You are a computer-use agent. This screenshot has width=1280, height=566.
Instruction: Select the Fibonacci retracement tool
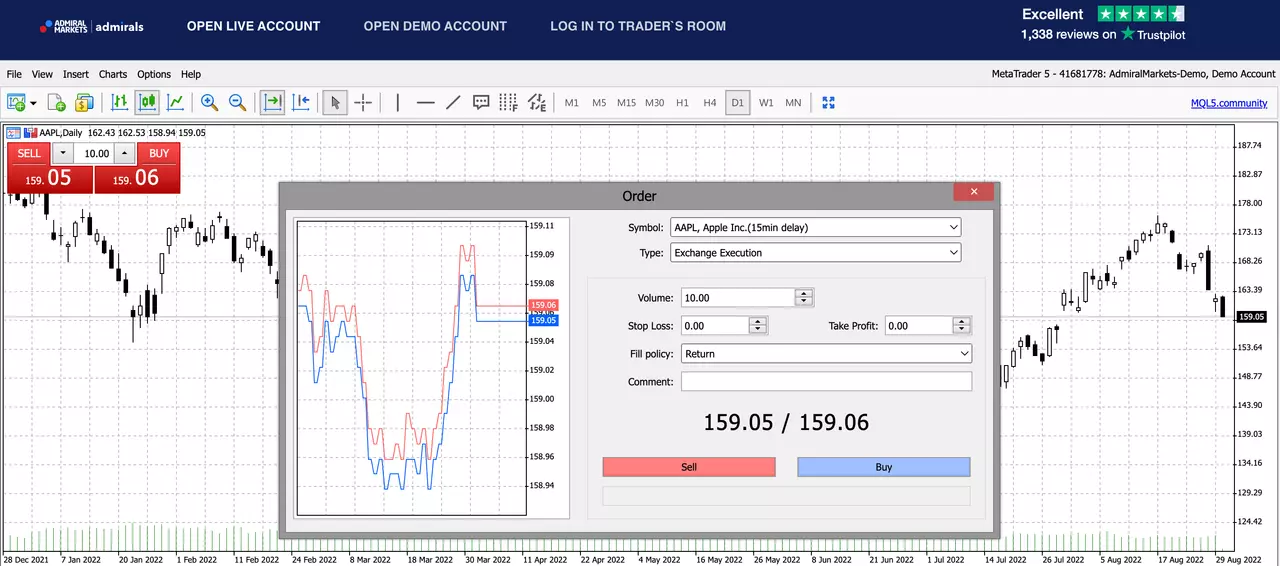tap(509, 102)
